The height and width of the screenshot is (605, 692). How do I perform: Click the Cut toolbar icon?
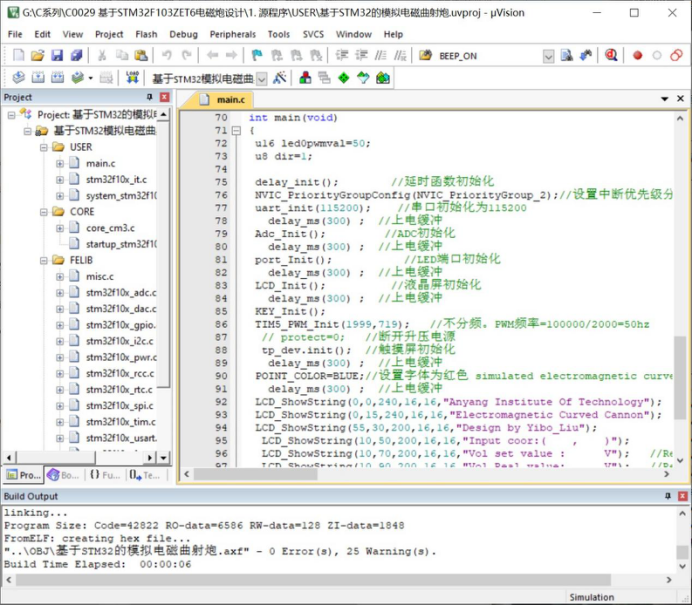tap(102, 55)
